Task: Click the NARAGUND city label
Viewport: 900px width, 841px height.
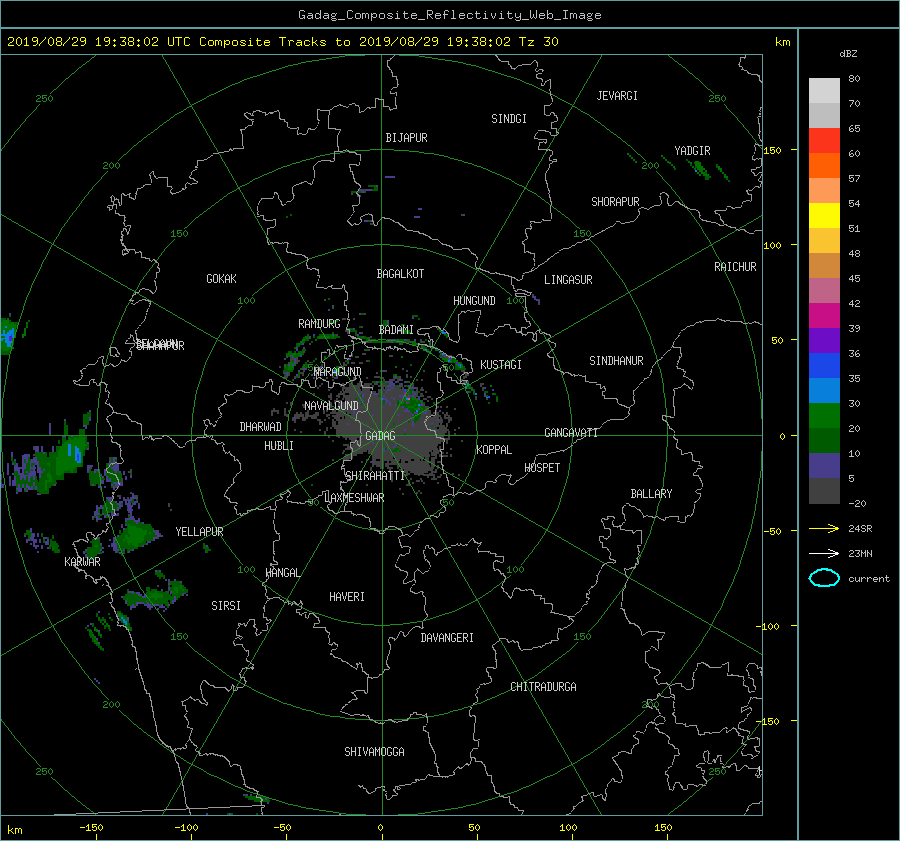Action: 338,372
